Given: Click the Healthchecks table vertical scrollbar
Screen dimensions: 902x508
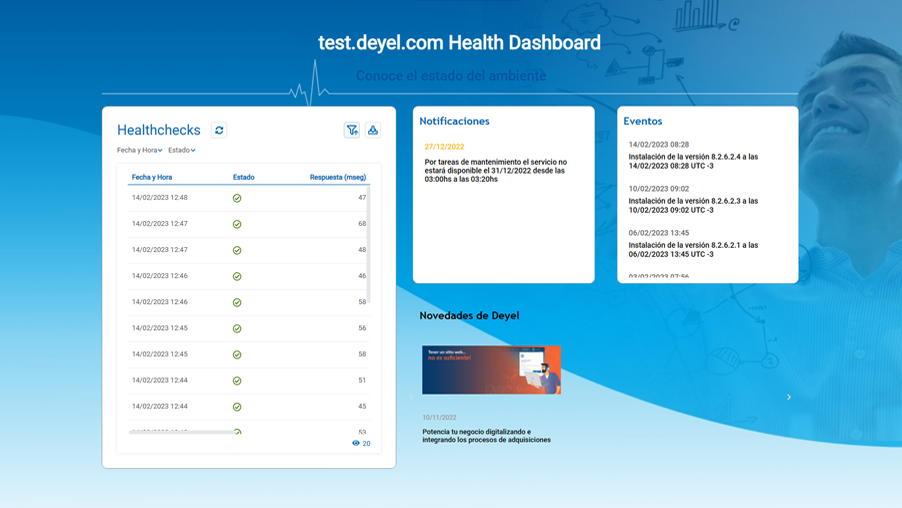Looking at the screenshot, I should [x=368, y=245].
